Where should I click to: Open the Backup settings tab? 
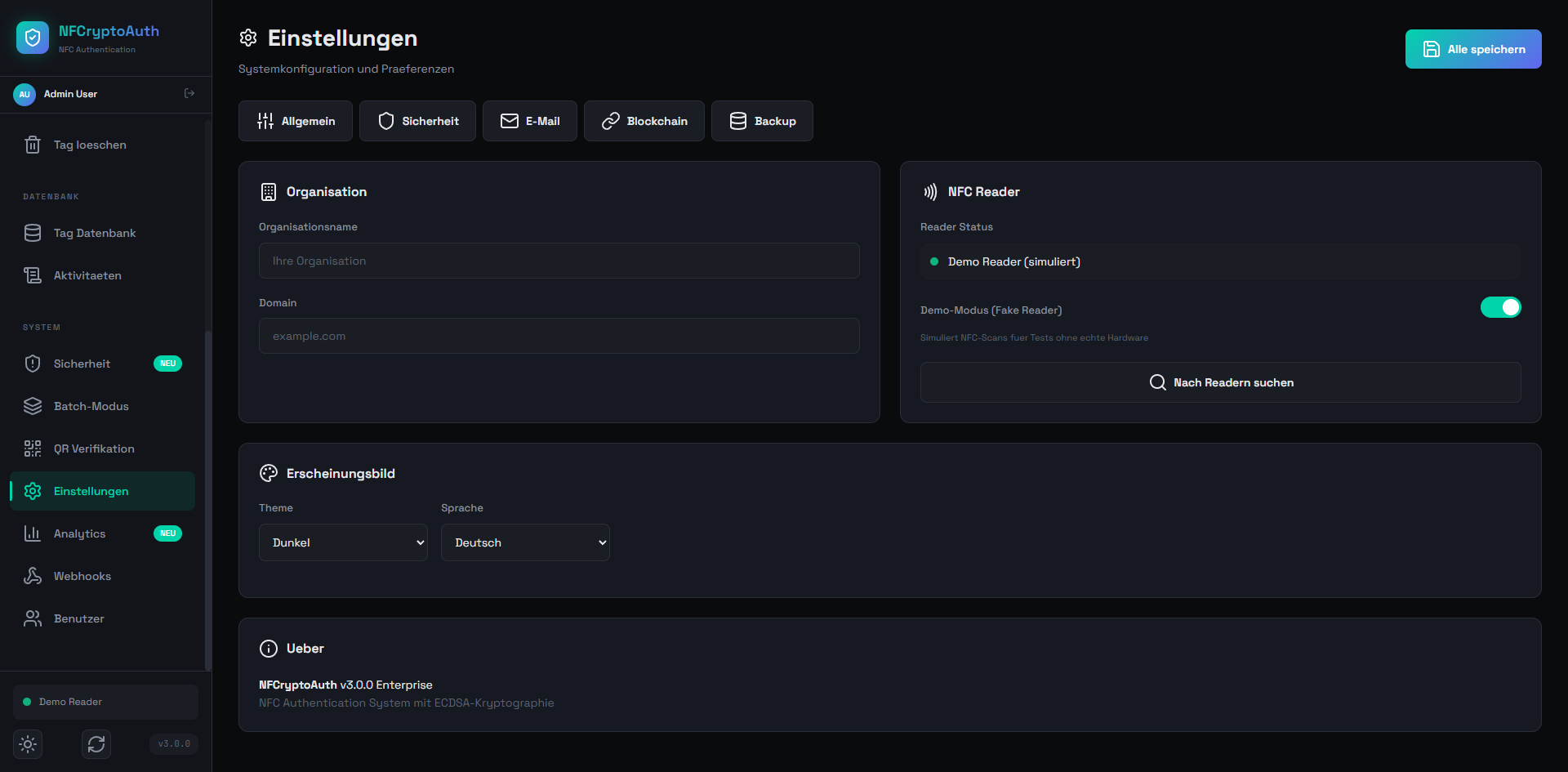[x=761, y=121]
